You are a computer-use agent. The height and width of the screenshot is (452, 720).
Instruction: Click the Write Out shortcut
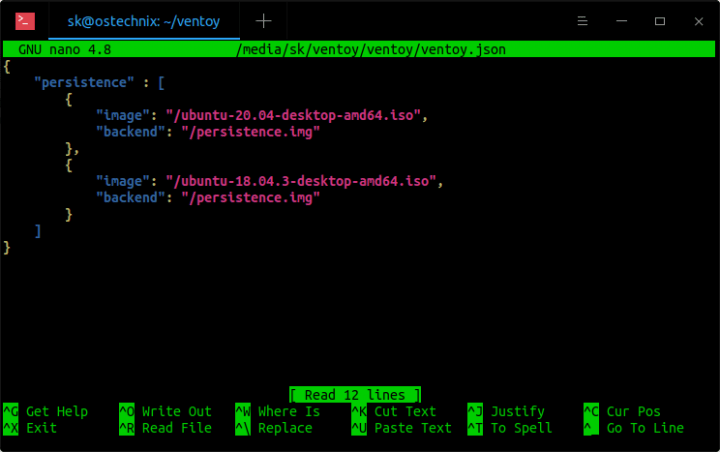tap(176, 411)
